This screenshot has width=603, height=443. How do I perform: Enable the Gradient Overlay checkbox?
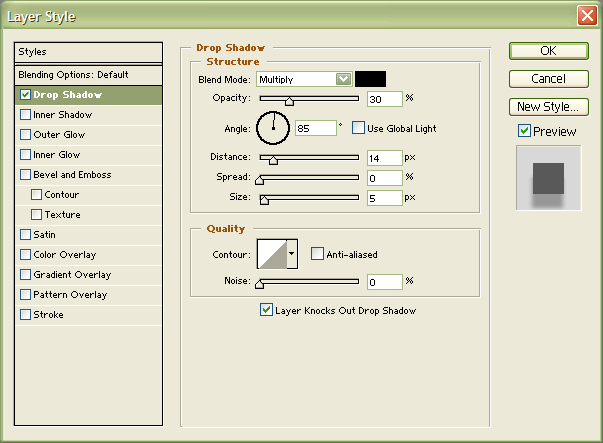tap(25, 275)
